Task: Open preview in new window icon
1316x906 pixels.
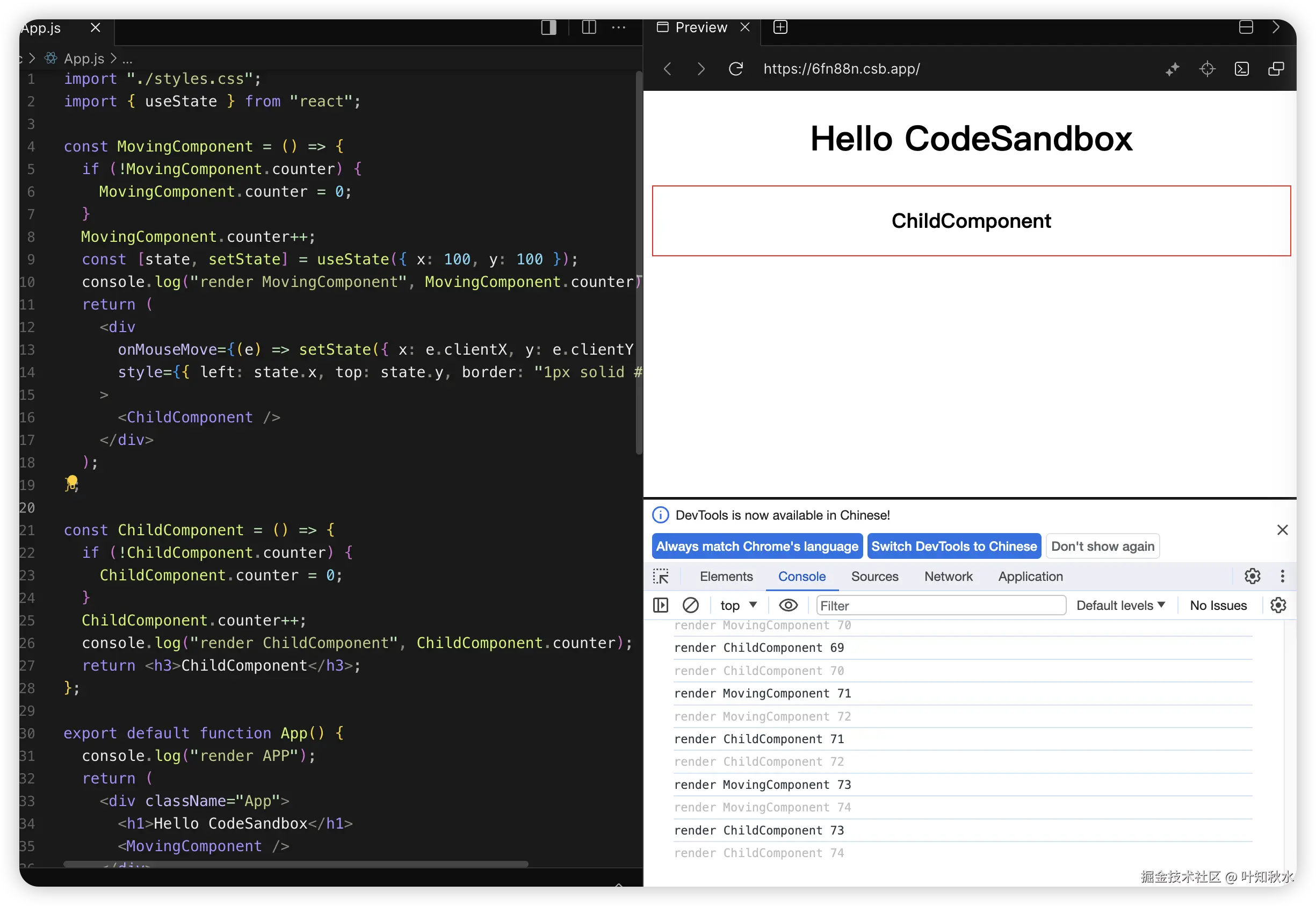Action: coord(1276,69)
